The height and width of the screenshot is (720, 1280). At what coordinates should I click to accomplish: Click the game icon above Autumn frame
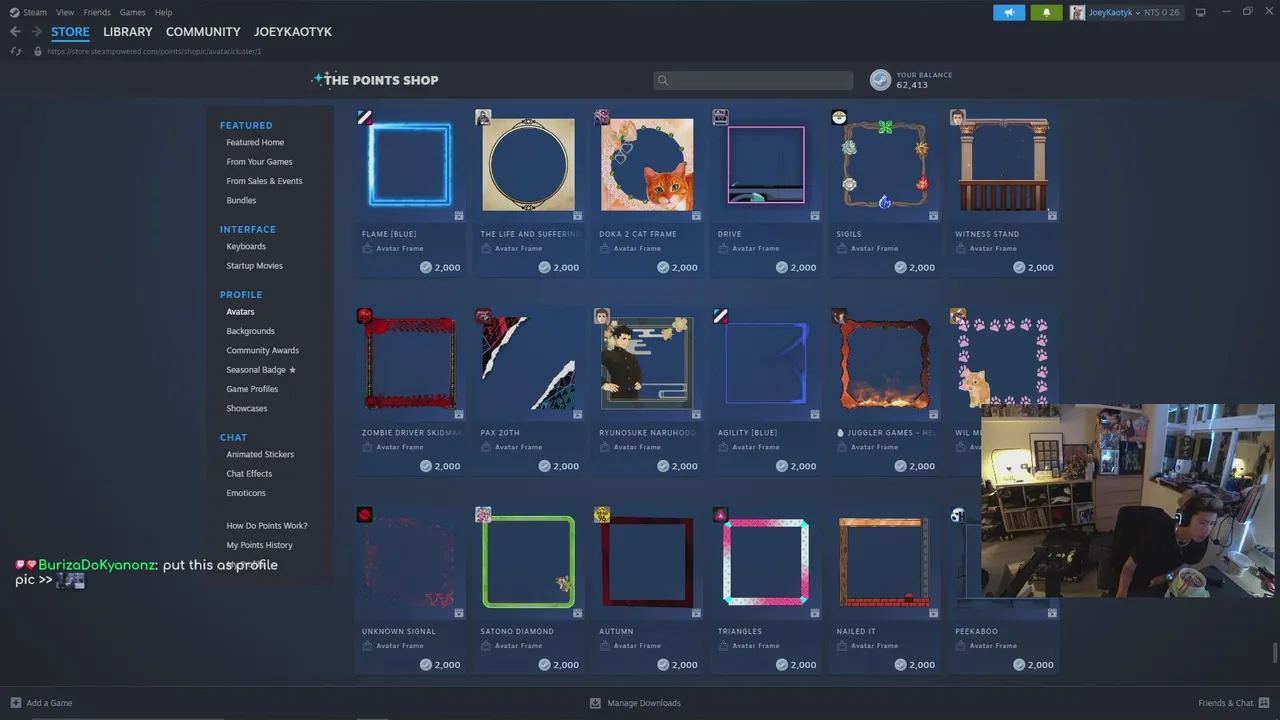tap(602, 515)
